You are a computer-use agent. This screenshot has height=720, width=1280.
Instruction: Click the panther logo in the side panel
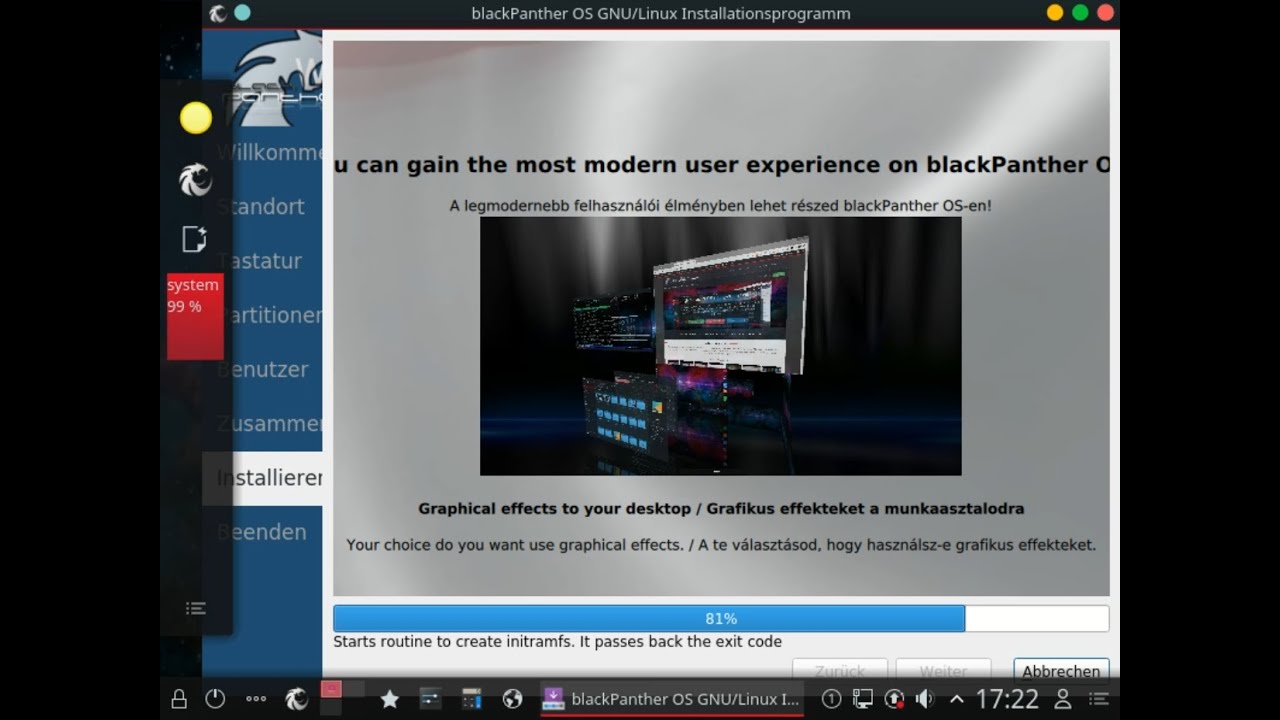pyautogui.click(x=196, y=179)
